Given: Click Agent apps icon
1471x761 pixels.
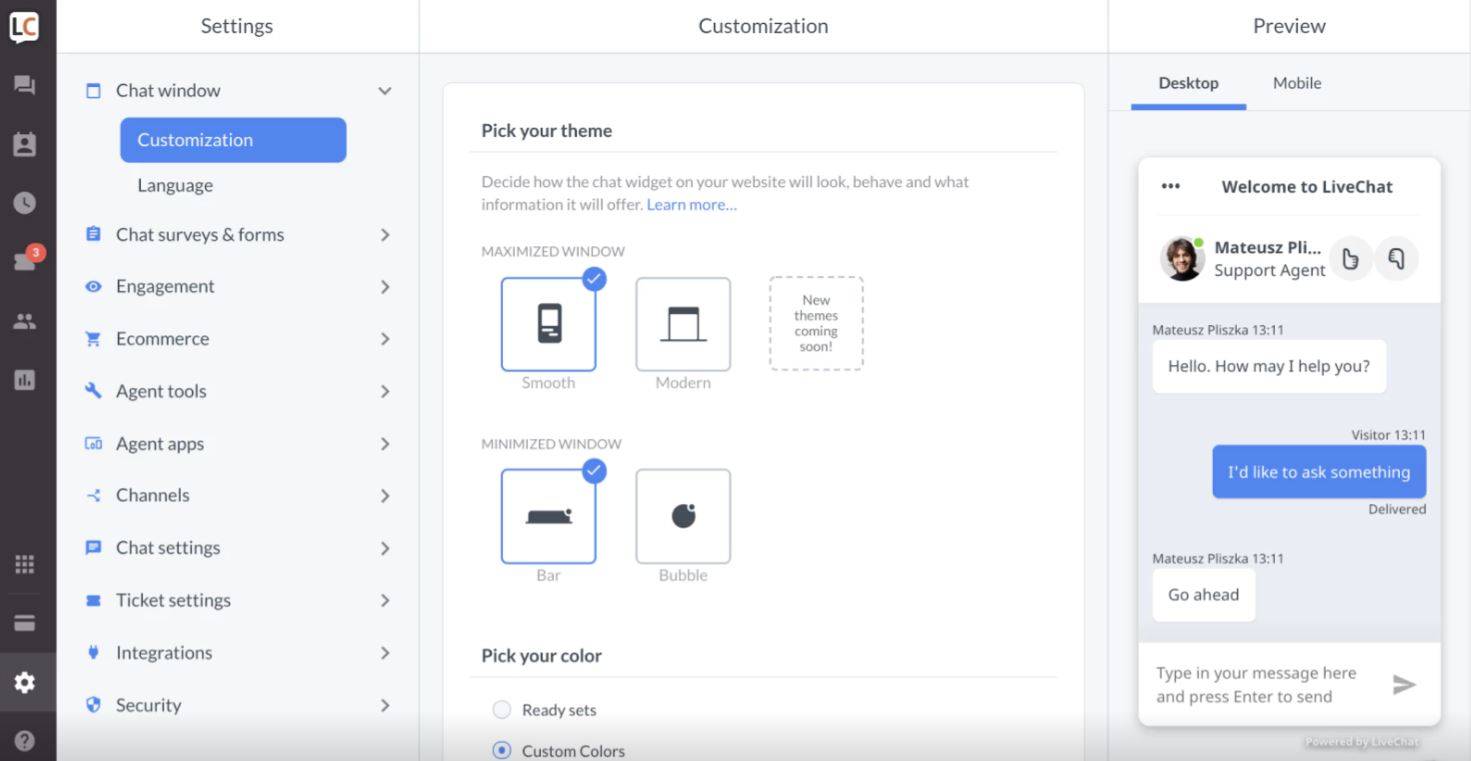Looking at the screenshot, I should coord(93,443).
